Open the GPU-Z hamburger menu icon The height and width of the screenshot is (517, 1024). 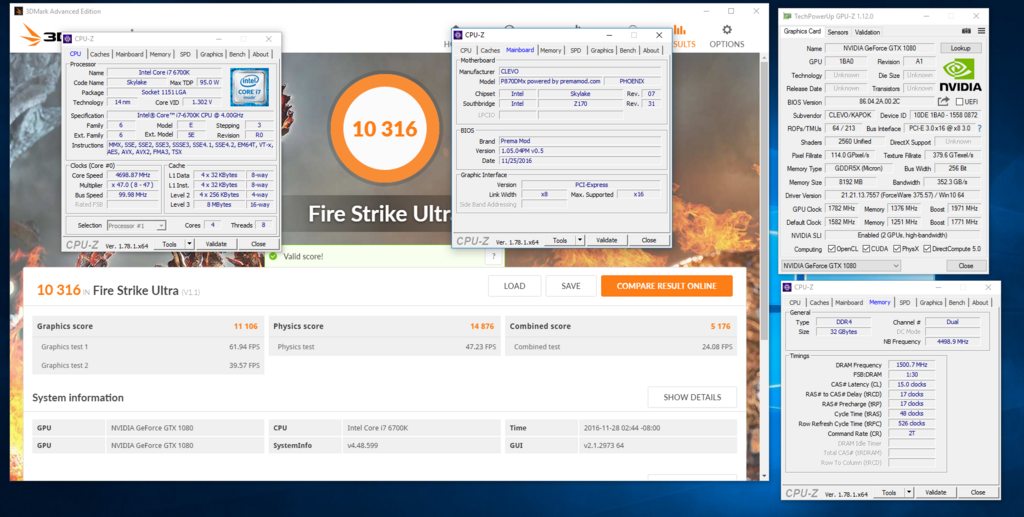click(981, 31)
